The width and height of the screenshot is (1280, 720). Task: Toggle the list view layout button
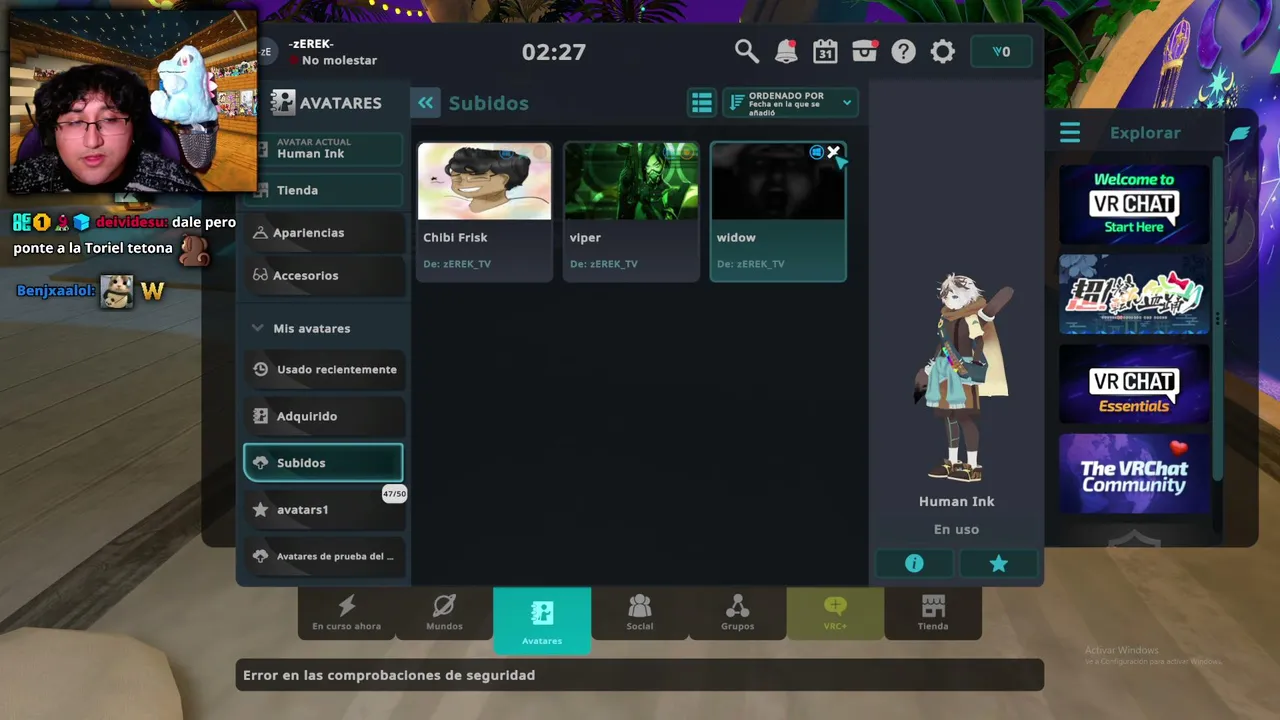coord(702,102)
